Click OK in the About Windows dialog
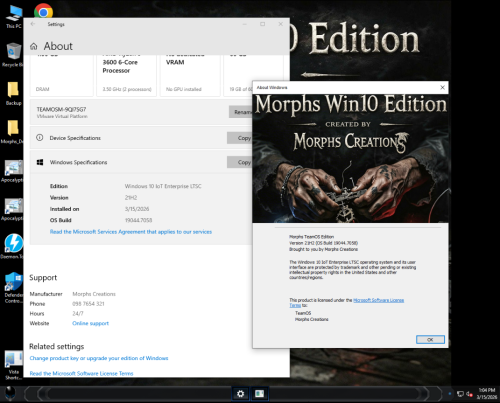The height and width of the screenshot is (403, 500). (430, 339)
